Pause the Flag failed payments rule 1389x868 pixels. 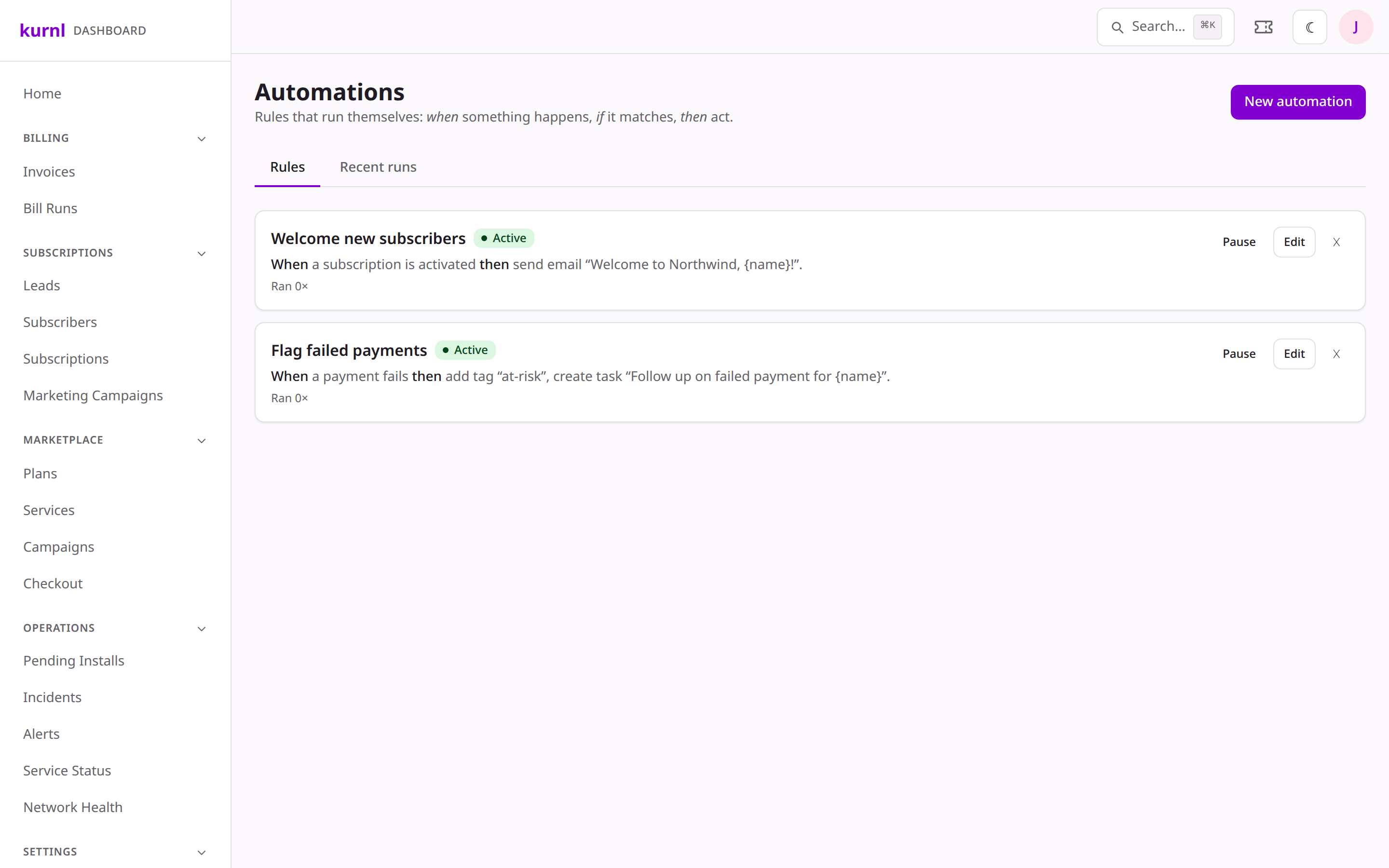tap(1239, 354)
